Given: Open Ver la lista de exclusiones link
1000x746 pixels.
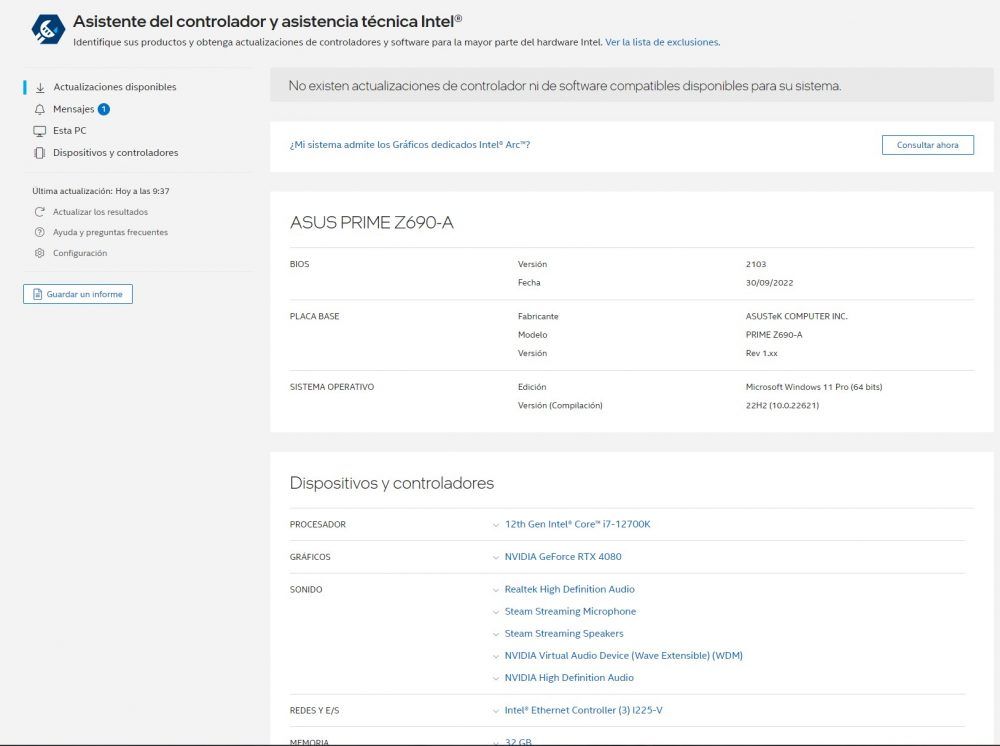Looking at the screenshot, I should click(x=662, y=42).
